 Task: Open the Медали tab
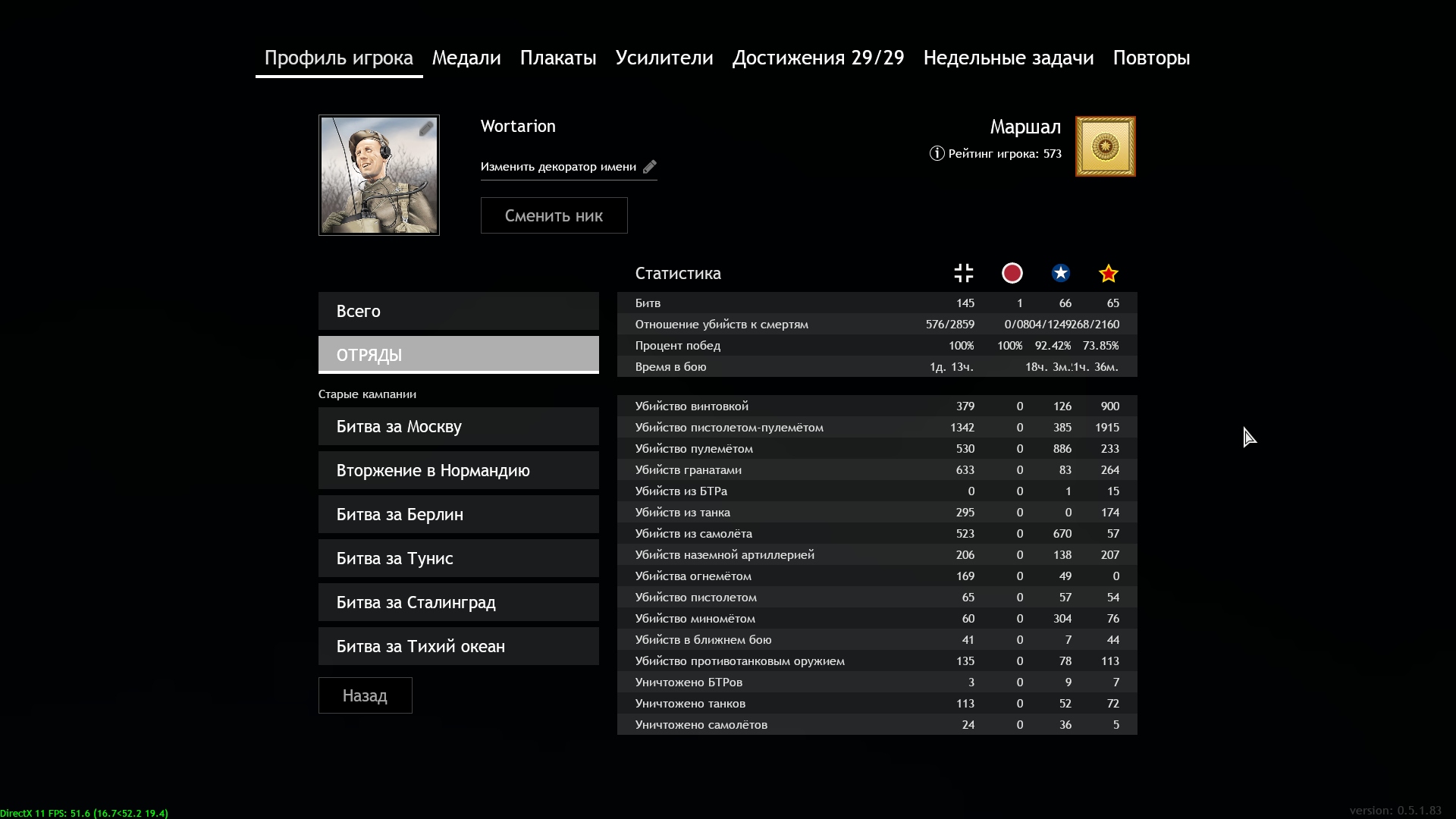[466, 58]
